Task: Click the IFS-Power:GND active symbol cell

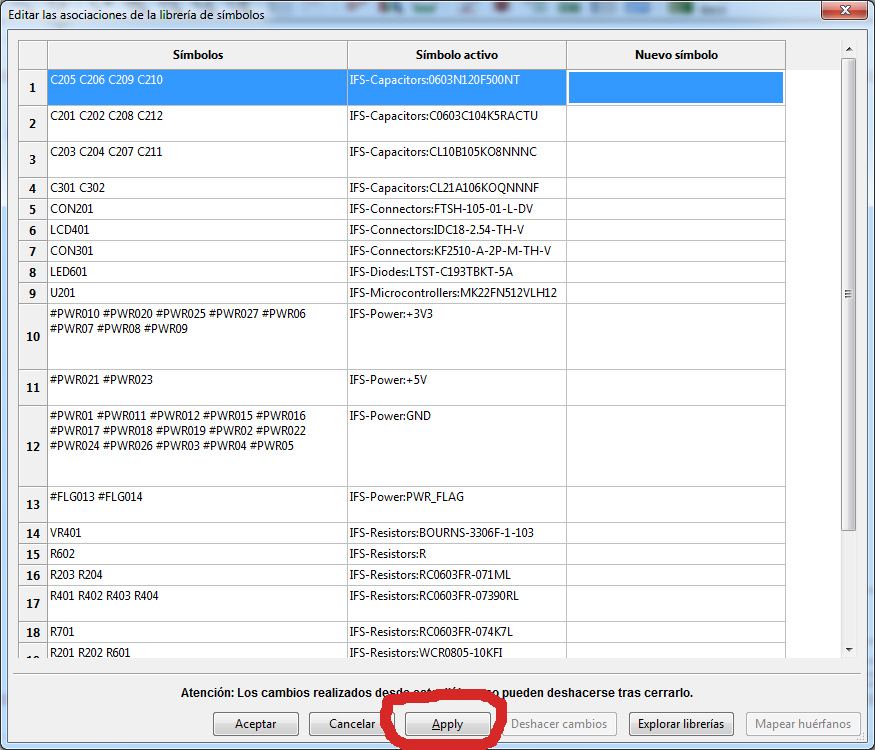Action: pos(456,446)
